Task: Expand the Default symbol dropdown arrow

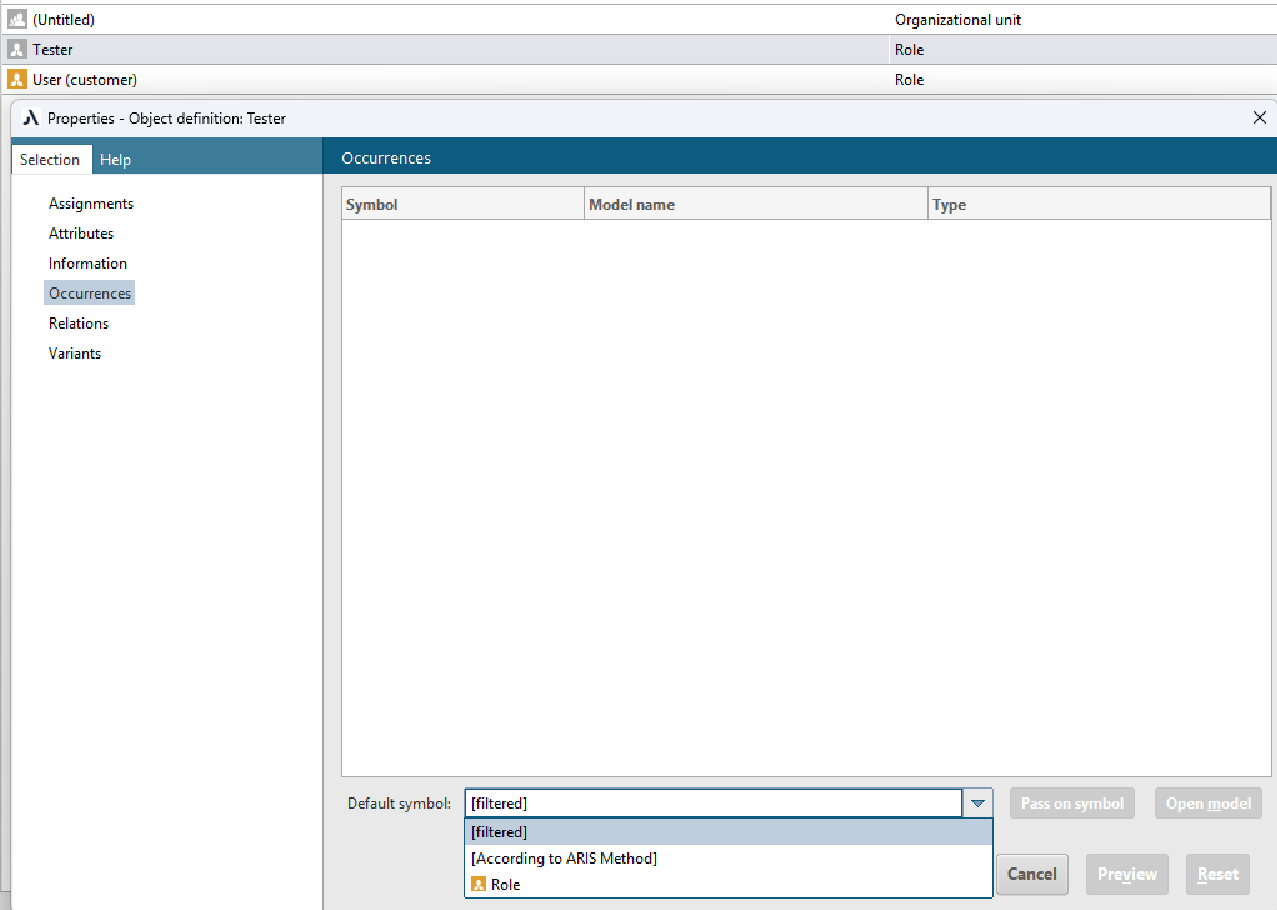Action: tap(977, 803)
